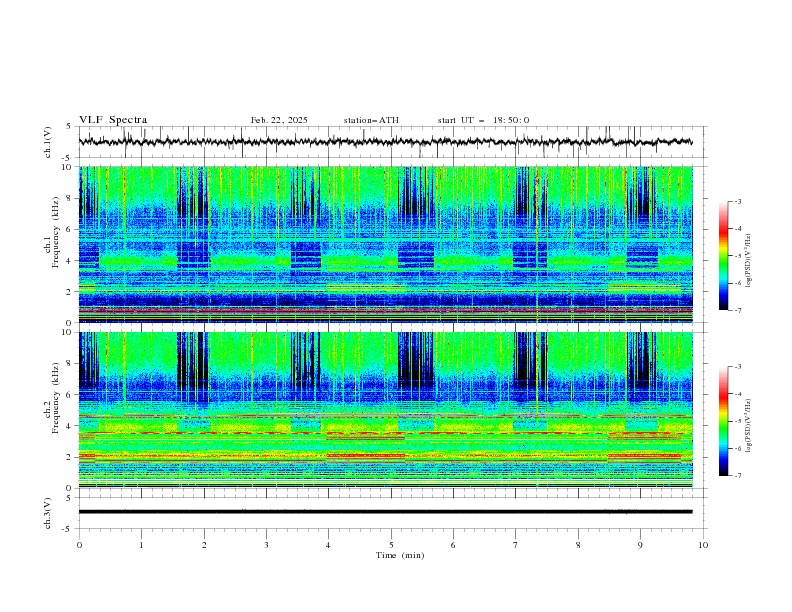
Task: Click tick "0" on the Time axis
Action: tap(79, 545)
